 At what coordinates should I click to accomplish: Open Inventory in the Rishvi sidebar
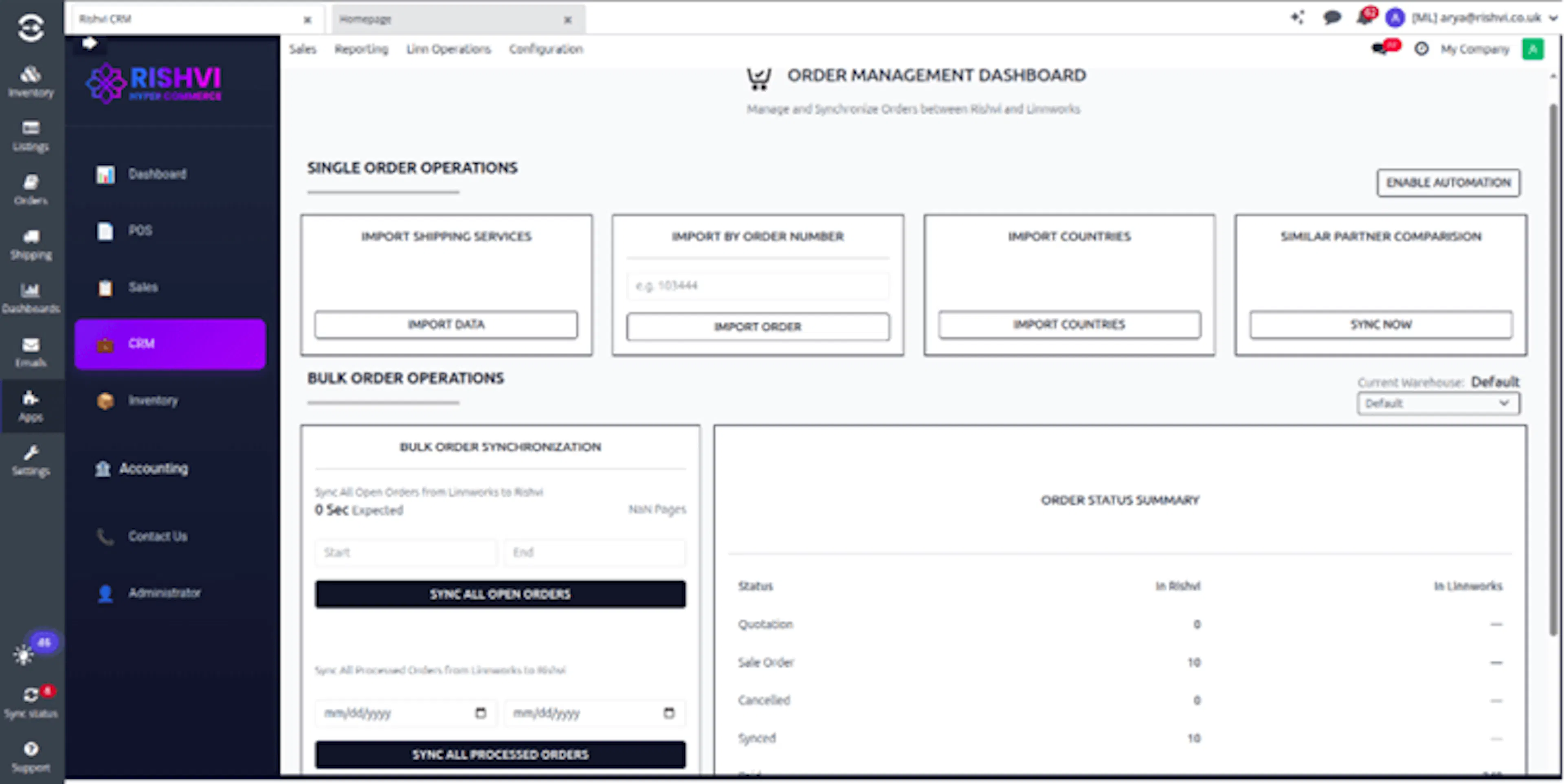[170, 401]
